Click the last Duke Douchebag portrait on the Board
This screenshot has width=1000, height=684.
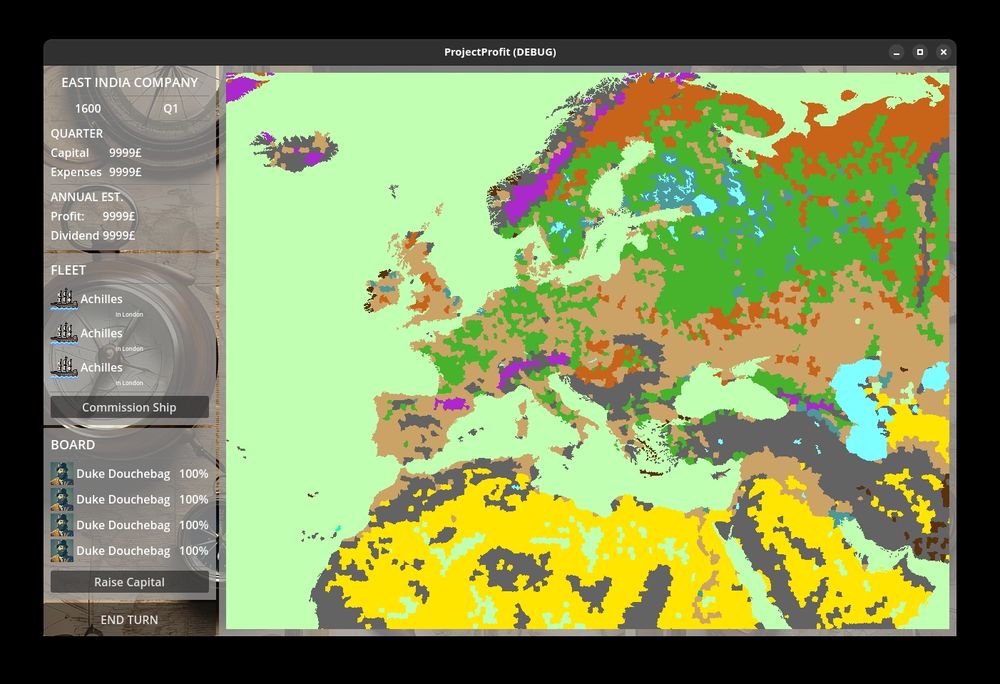tap(62, 550)
